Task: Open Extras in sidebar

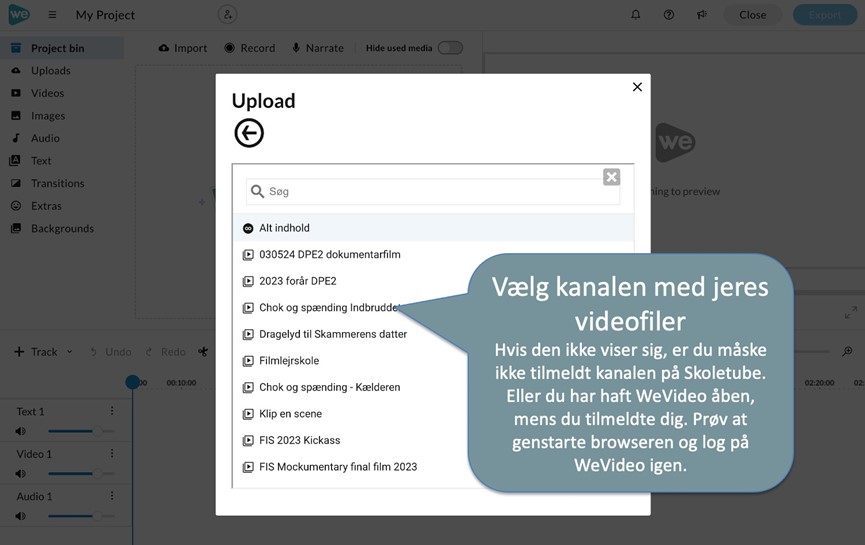Action: pos(46,206)
